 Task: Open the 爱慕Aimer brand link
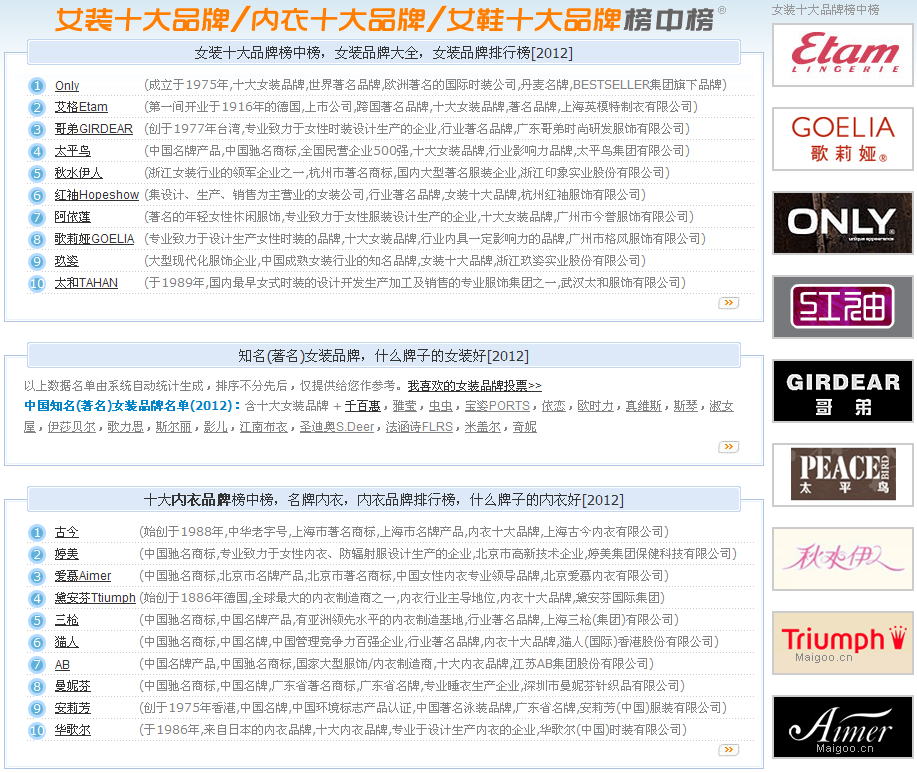82,576
